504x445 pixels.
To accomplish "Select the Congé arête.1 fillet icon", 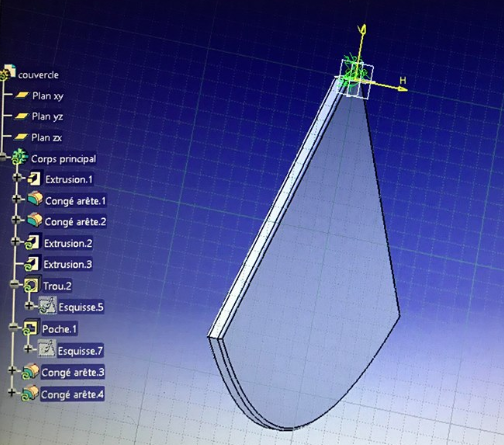I will 35,199.
